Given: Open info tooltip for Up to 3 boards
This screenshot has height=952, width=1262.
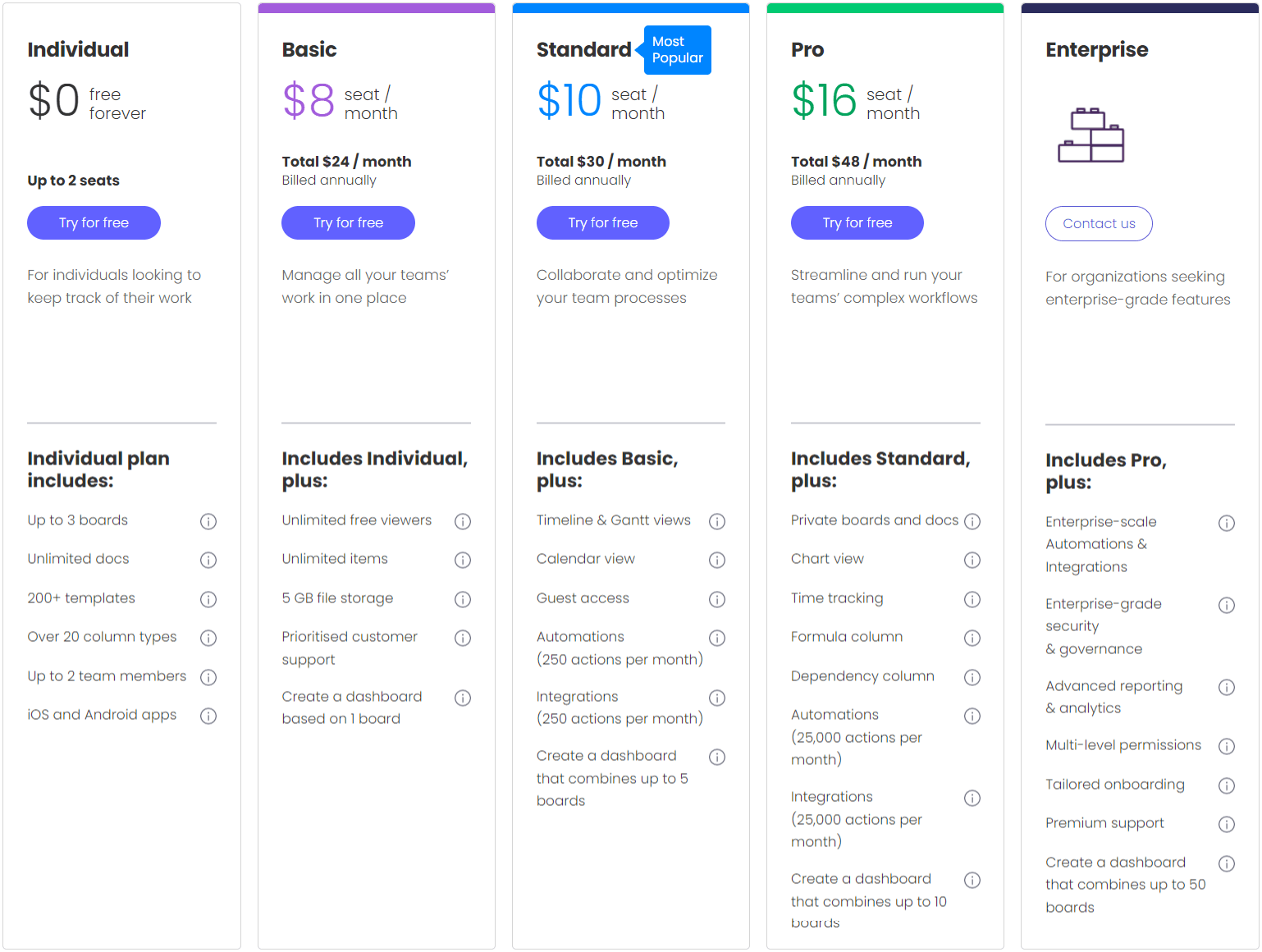Looking at the screenshot, I should point(208,521).
